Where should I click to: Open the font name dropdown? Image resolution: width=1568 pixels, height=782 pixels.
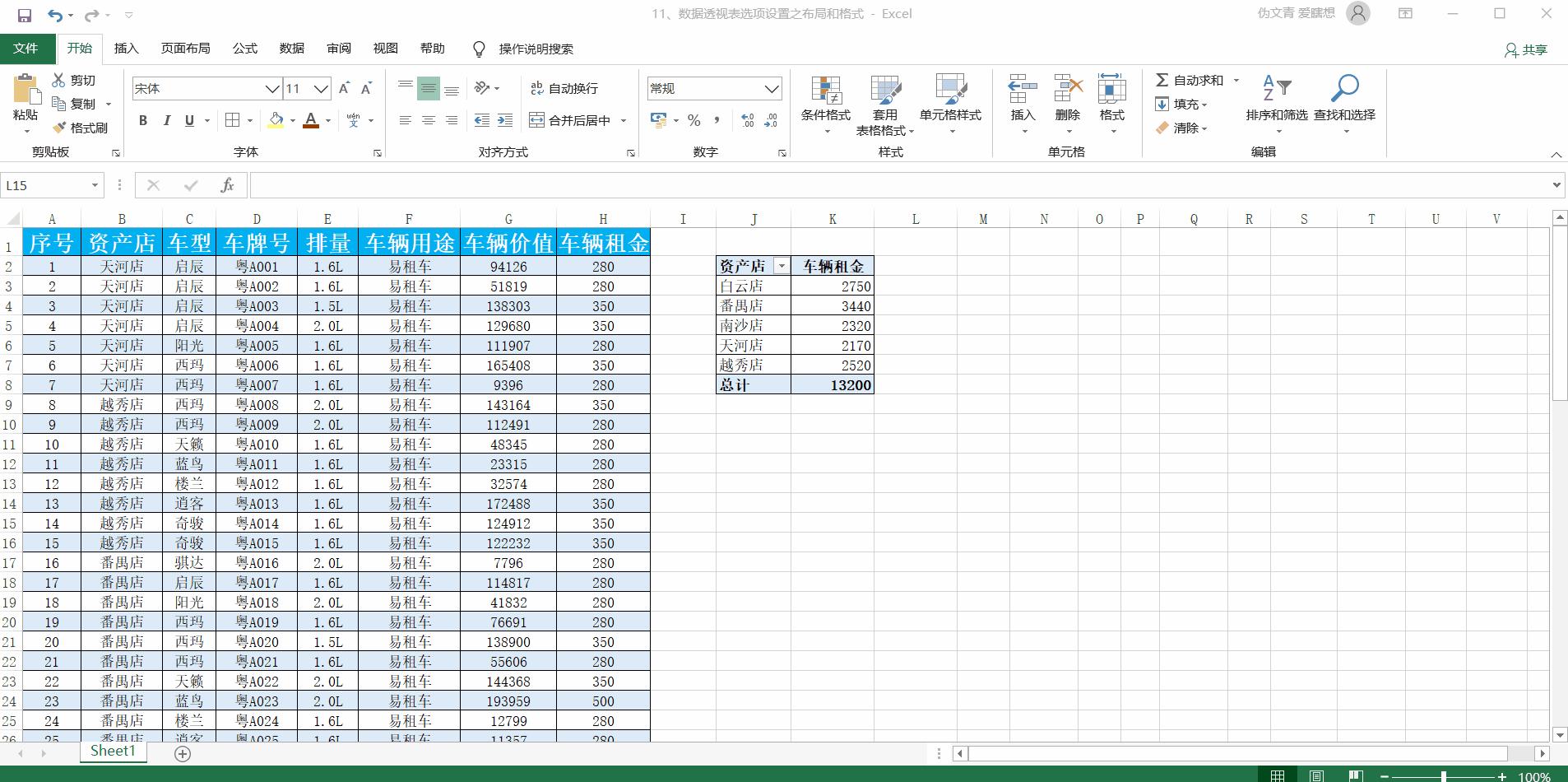[271, 88]
